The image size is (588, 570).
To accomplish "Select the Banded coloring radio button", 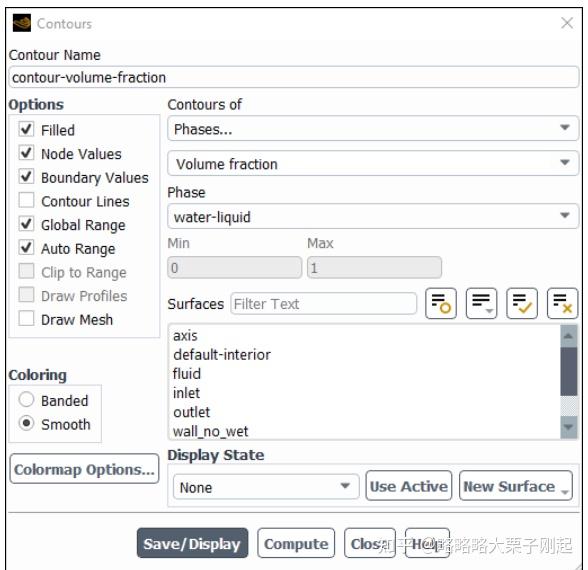I will pos(26,400).
